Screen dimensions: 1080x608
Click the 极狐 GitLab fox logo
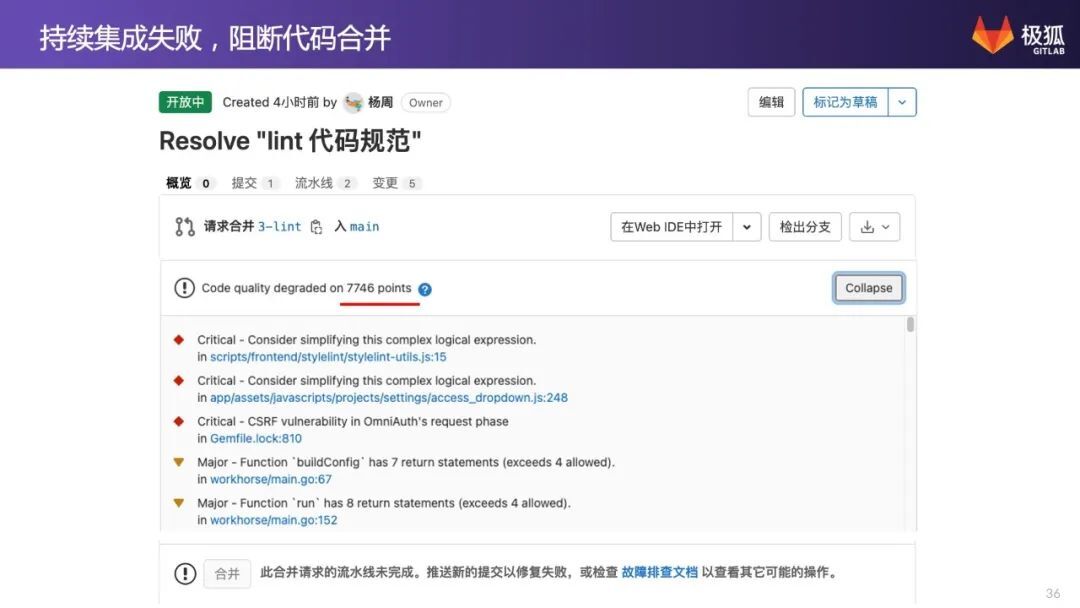pos(993,34)
